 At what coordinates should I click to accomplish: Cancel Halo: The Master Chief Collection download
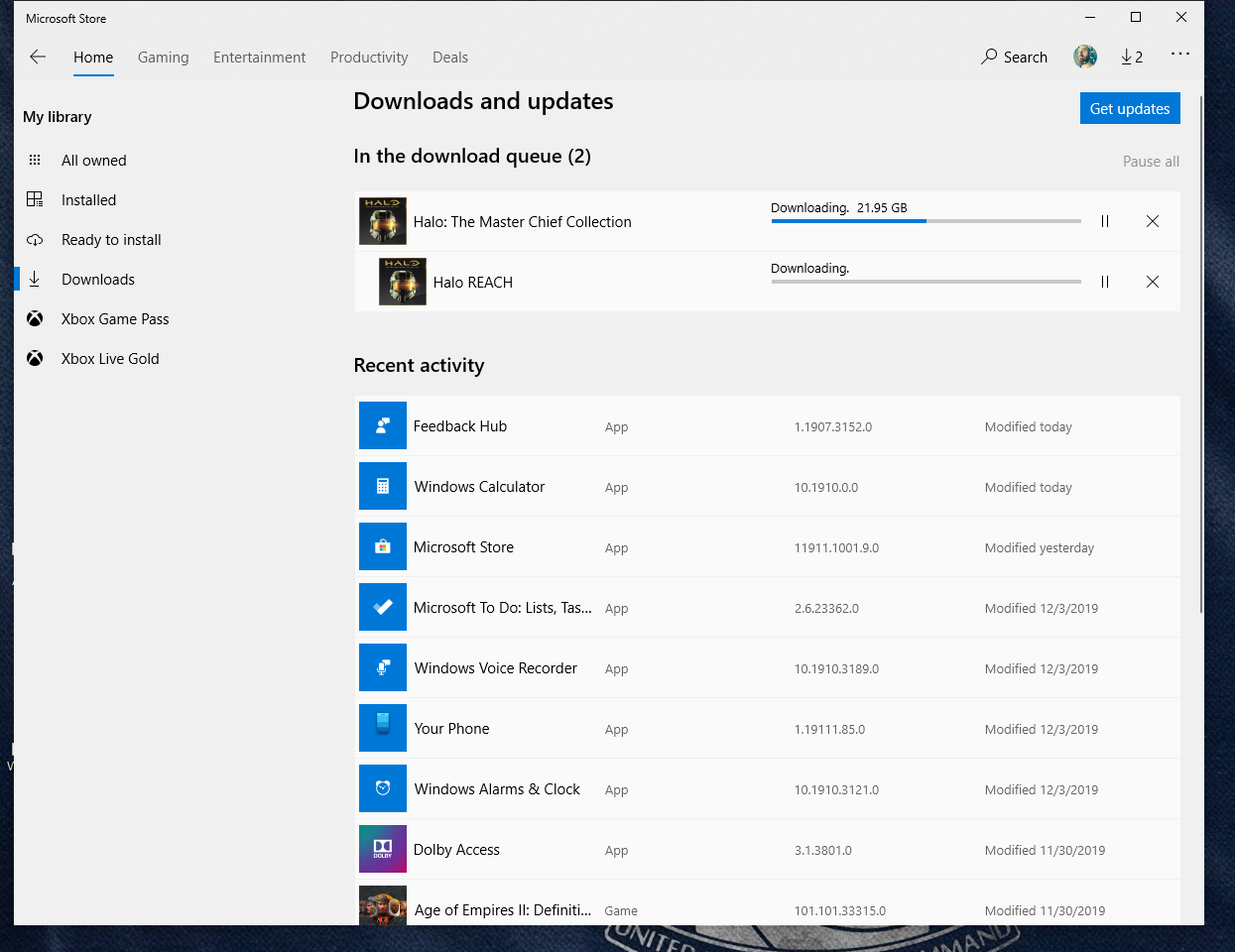point(1153,221)
